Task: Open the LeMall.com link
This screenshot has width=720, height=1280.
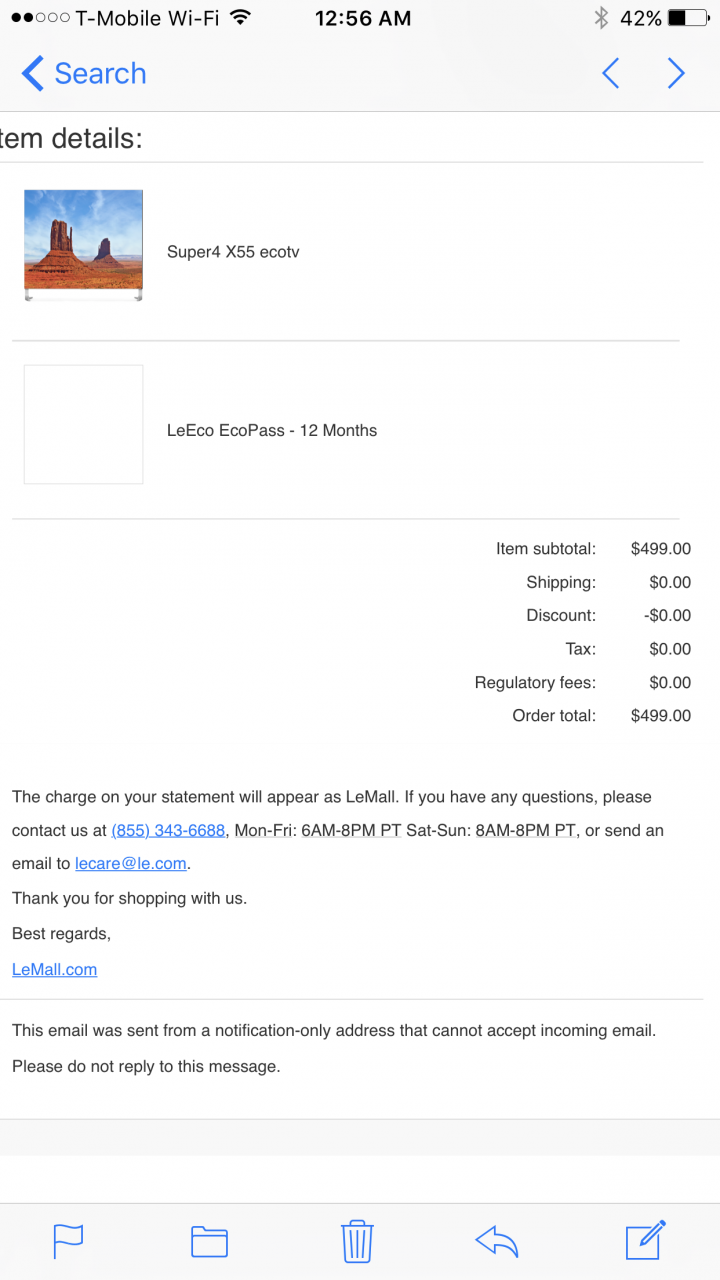Action: point(54,969)
